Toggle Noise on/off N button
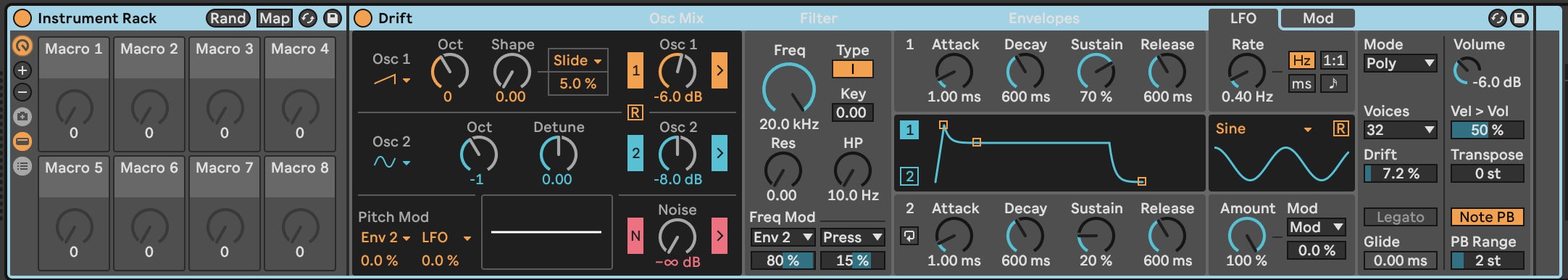This screenshot has height=280, width=1568. pyautogui.click(x=635, y=236)
